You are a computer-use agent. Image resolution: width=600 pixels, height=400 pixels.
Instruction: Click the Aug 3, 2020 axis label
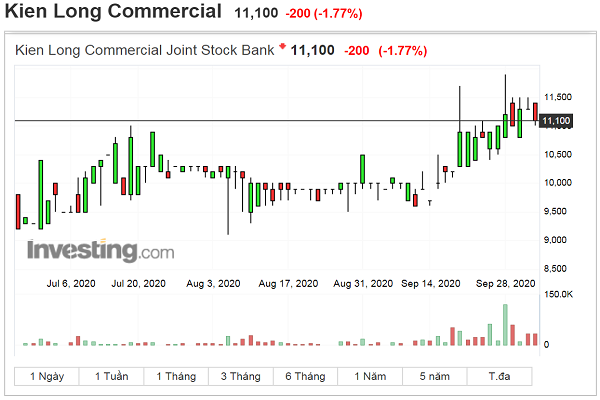click(x=213, y=284)
